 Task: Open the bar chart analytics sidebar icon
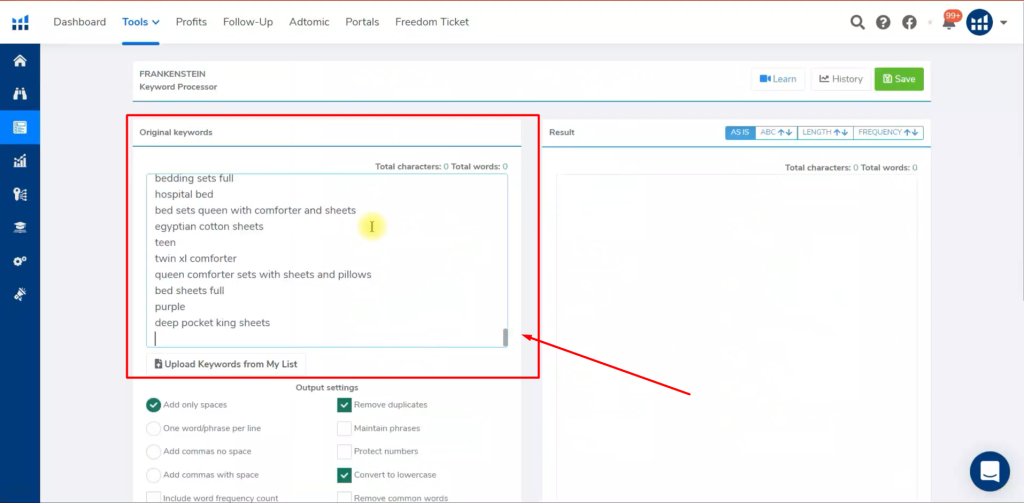tap(20, 161)
